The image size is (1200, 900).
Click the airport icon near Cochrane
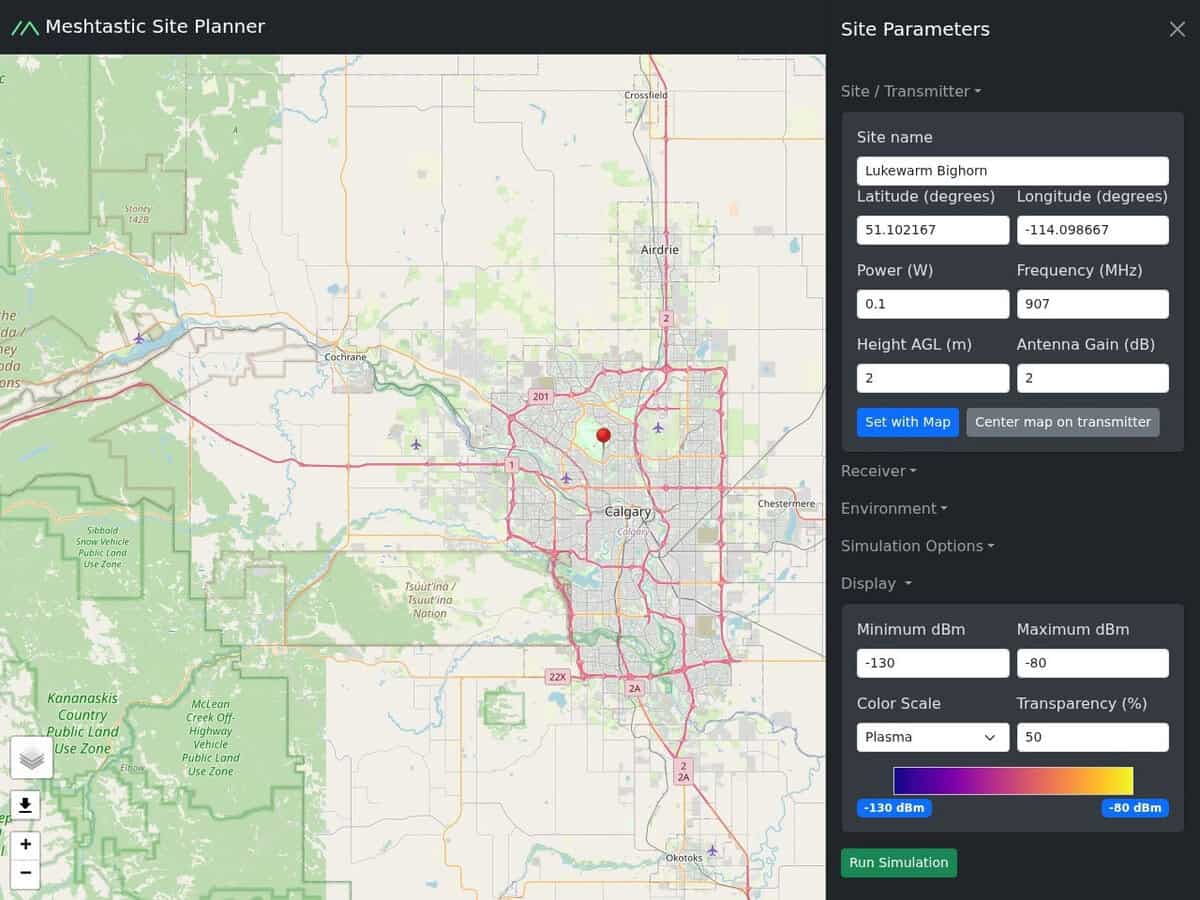tap(416, 444)
